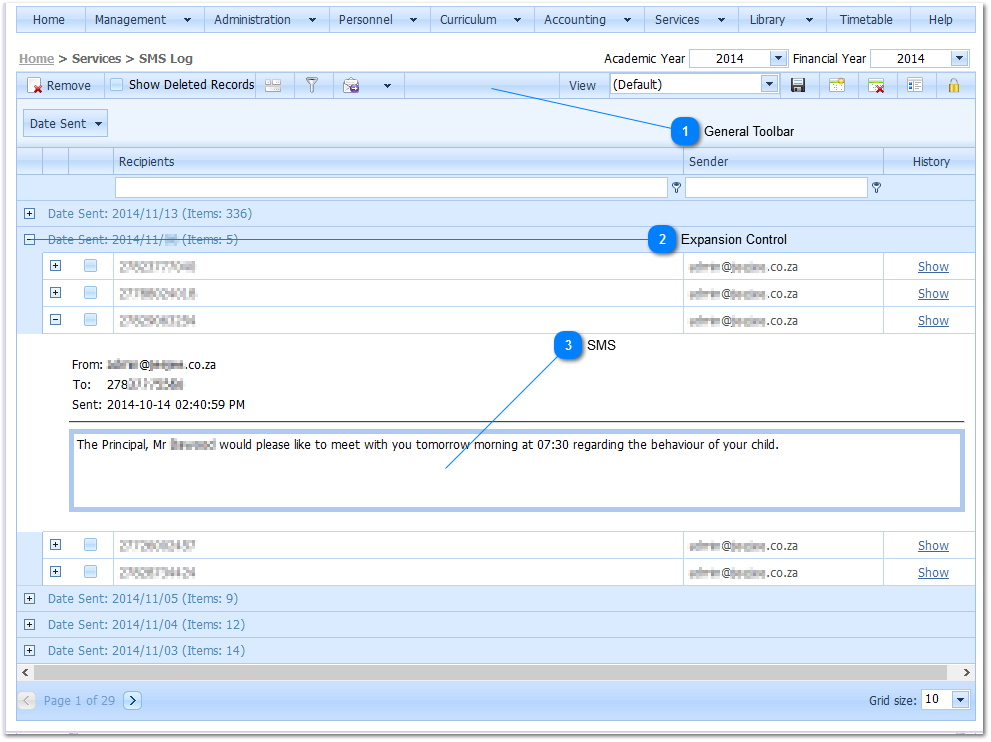Viewport: 991px width, 742px height.
Task: Open the Grid size dropdown
Action: (961, 700)
